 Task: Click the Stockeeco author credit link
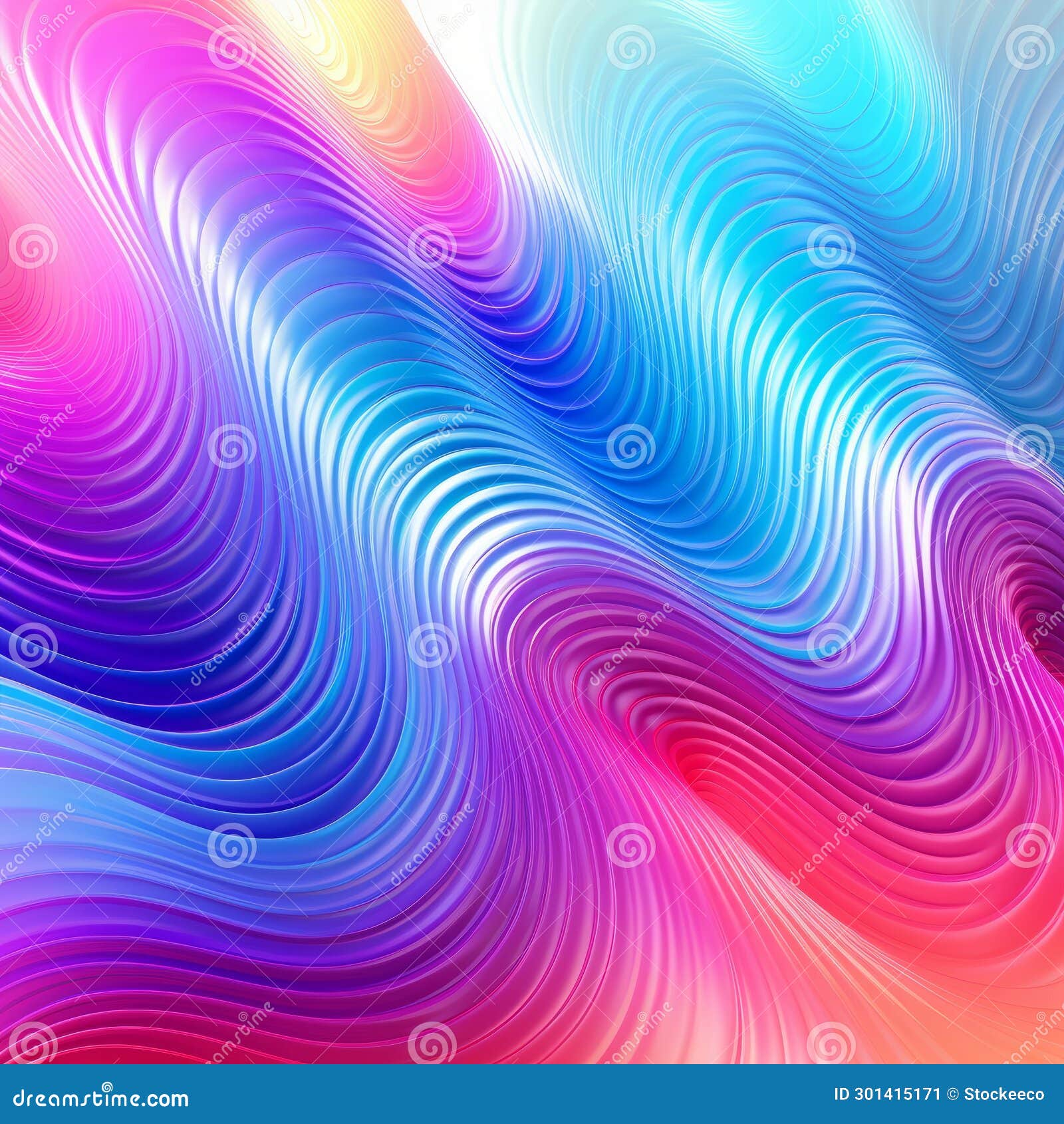1004,1095
